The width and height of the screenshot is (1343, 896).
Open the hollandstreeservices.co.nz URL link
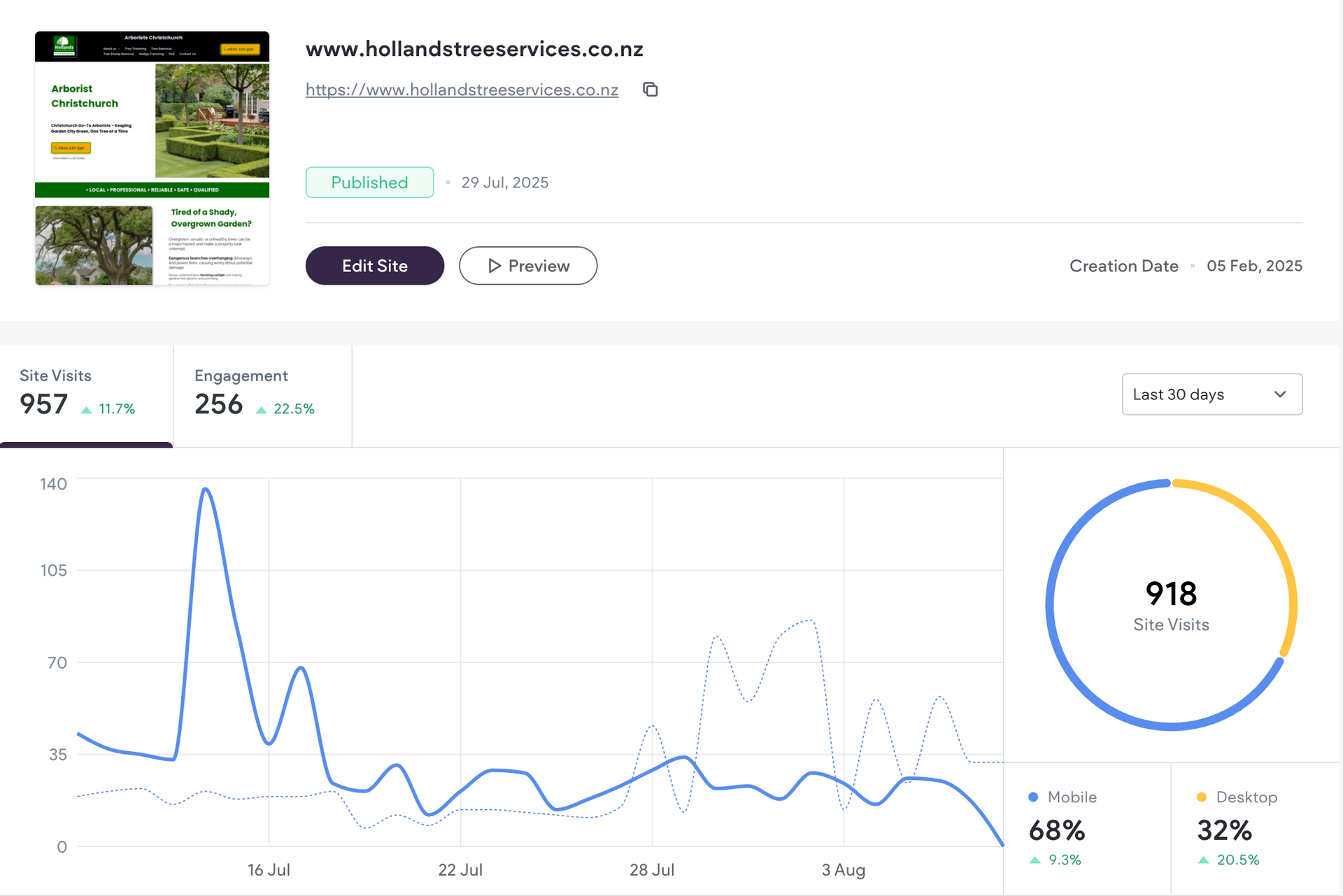[462, 90]
